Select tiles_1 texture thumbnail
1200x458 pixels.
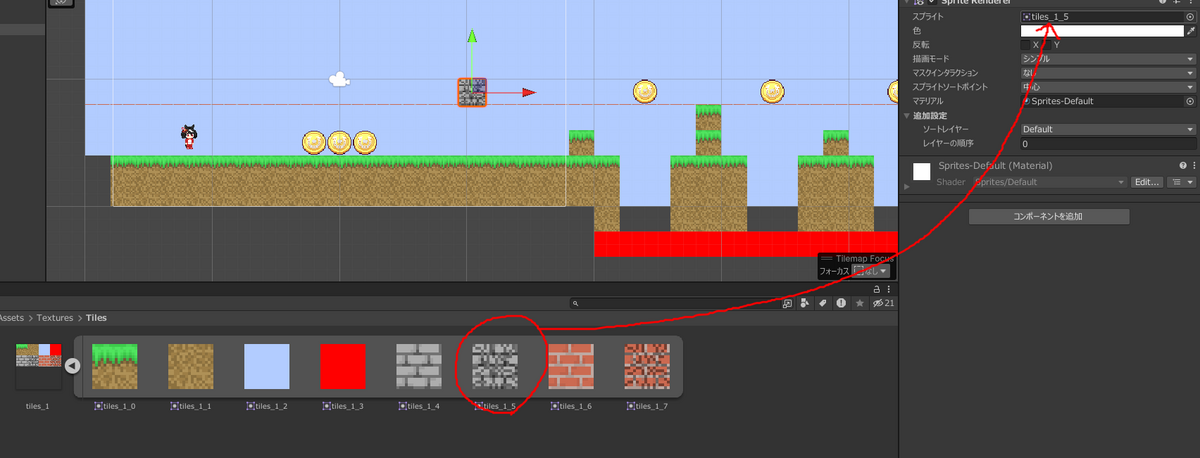pos(38,366)
